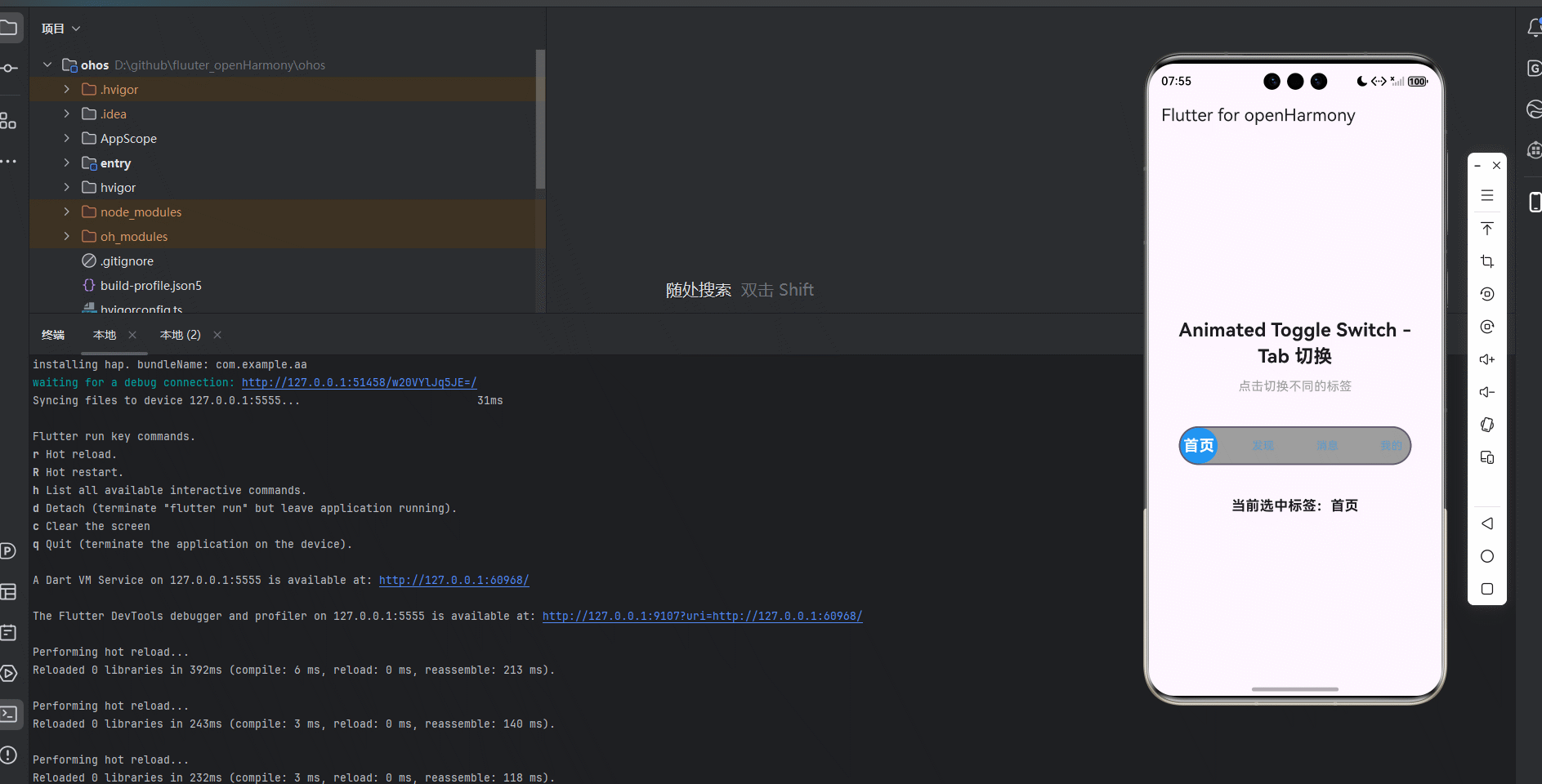
Task: Click the 'Flutter run key commands.' line
Action: point(114,436)
